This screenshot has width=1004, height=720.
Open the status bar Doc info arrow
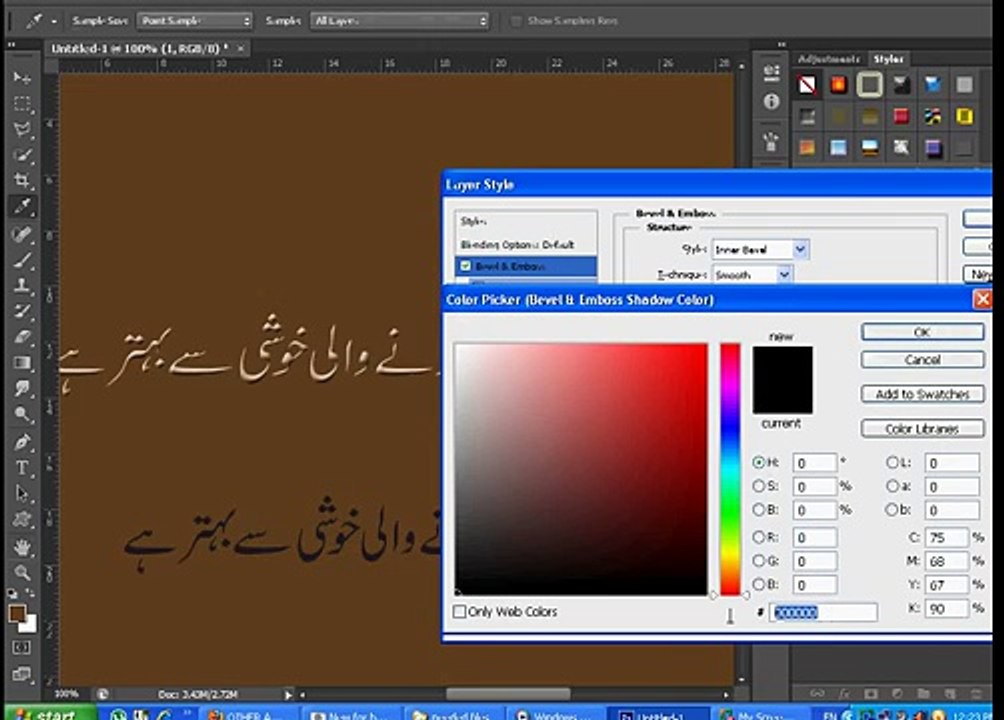tap(288, 694)
